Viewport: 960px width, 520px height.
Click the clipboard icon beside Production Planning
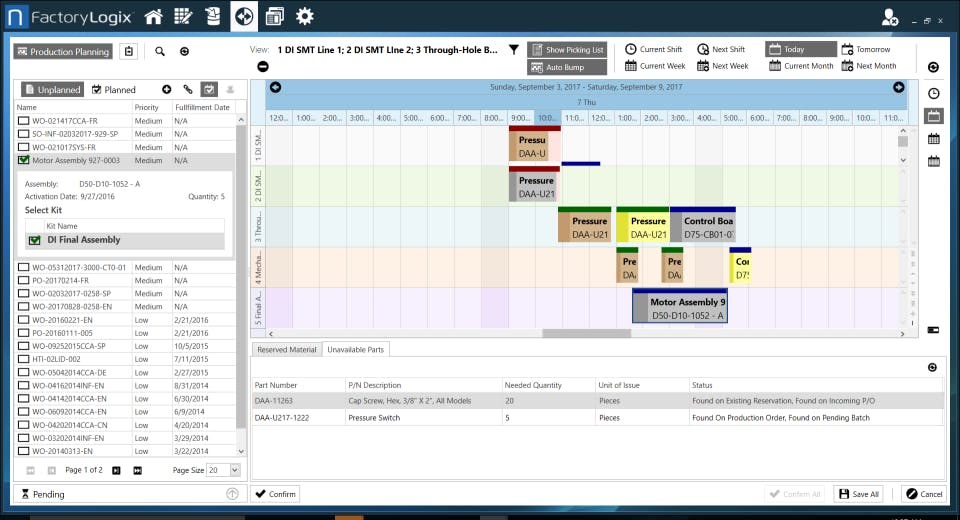tap(129, 51)
